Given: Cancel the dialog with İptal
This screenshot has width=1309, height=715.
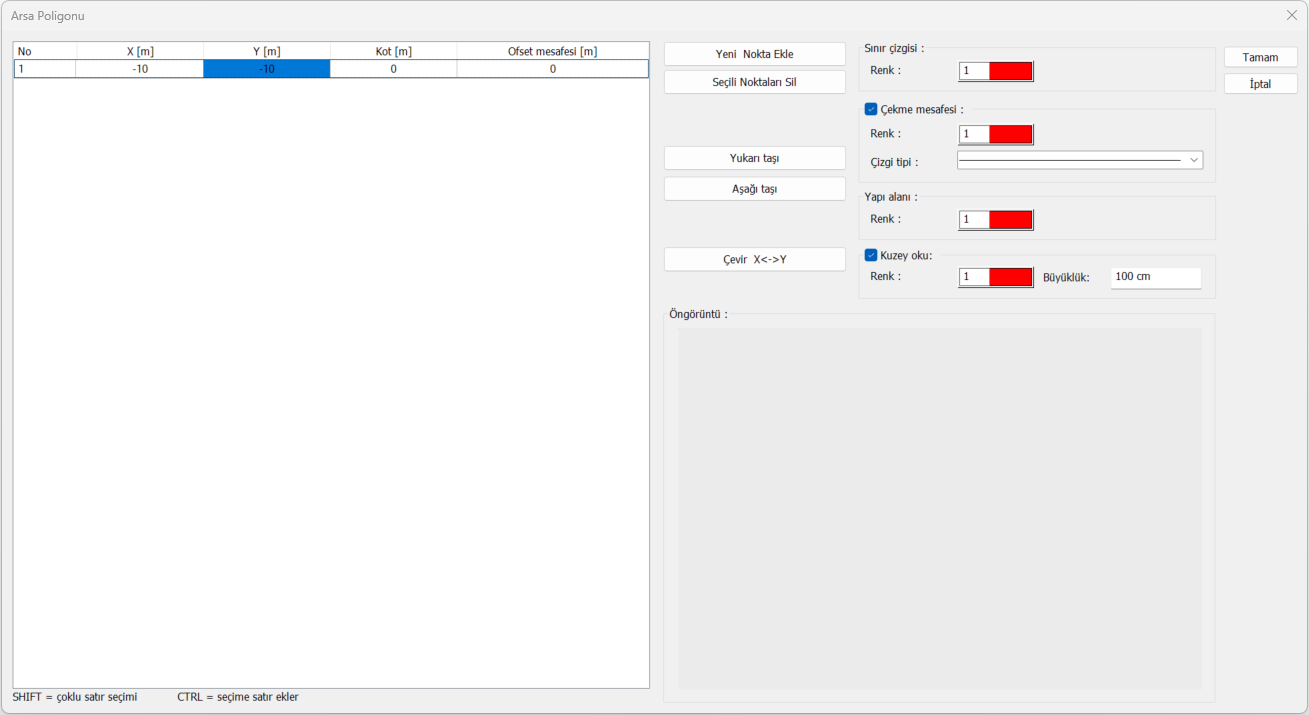Looking at the screenshot, I should click(1260, 84).
